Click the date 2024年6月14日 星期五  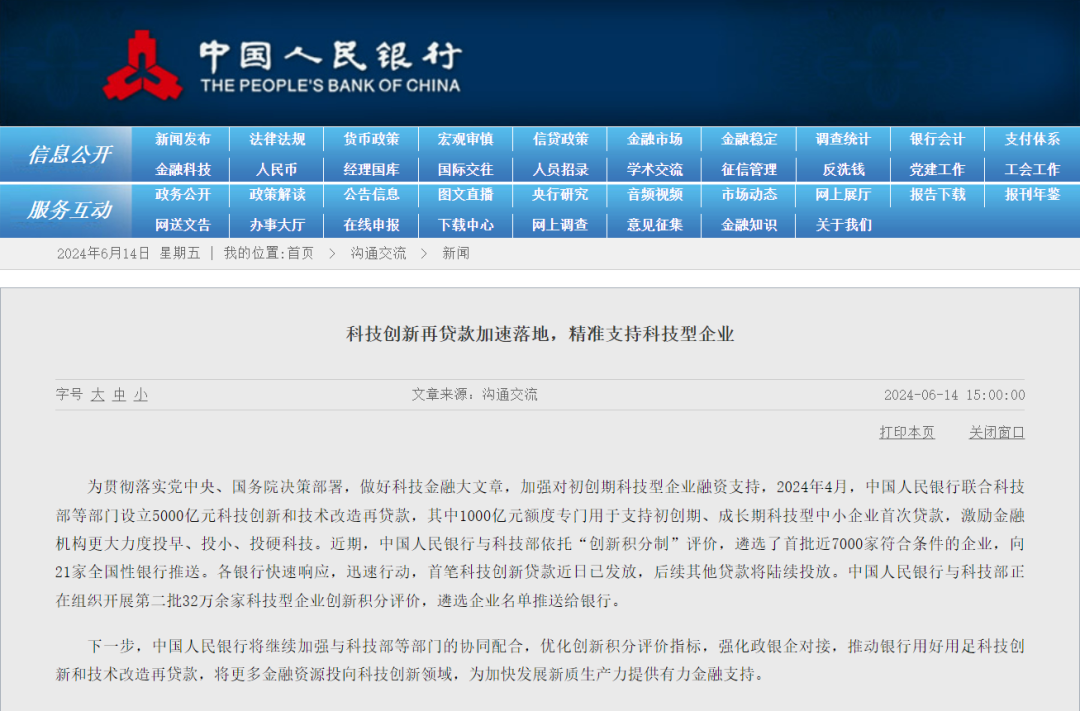[128, 254]
